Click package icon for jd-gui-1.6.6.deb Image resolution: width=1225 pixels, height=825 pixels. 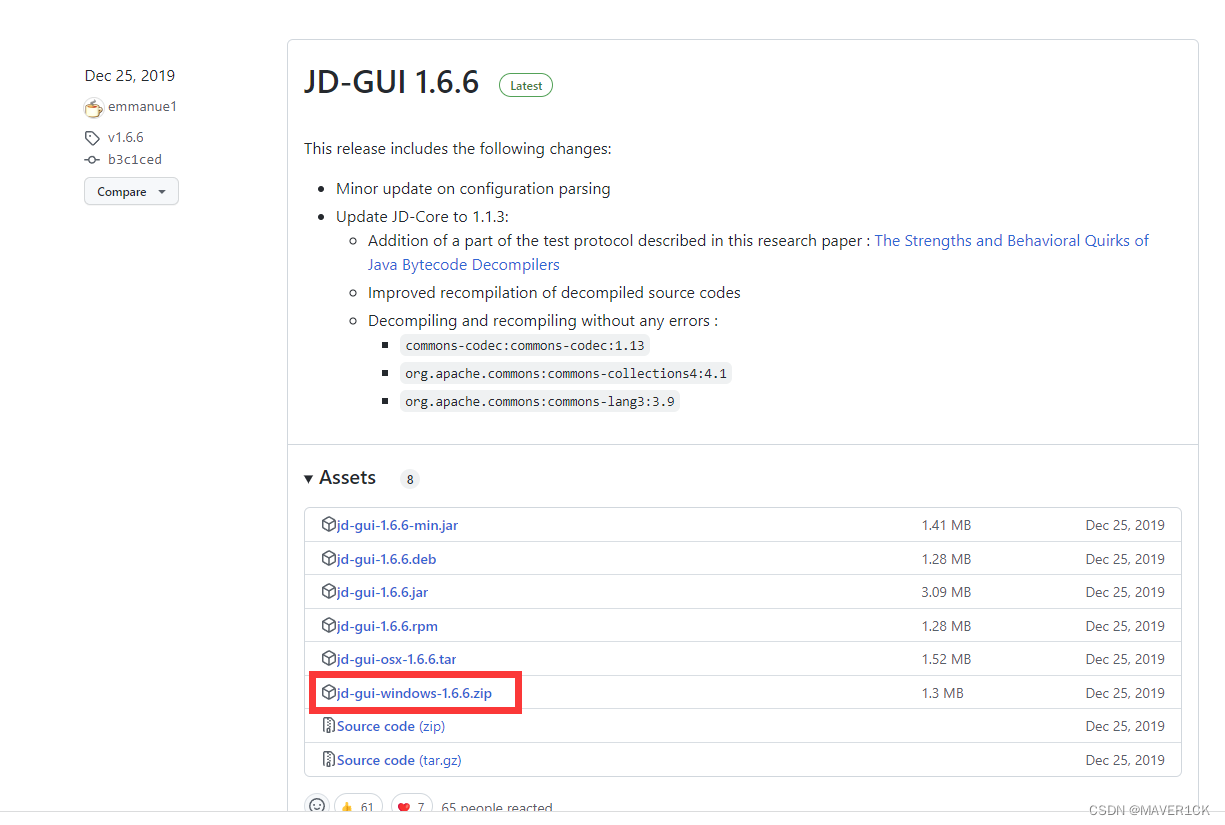tap(329, 558)
